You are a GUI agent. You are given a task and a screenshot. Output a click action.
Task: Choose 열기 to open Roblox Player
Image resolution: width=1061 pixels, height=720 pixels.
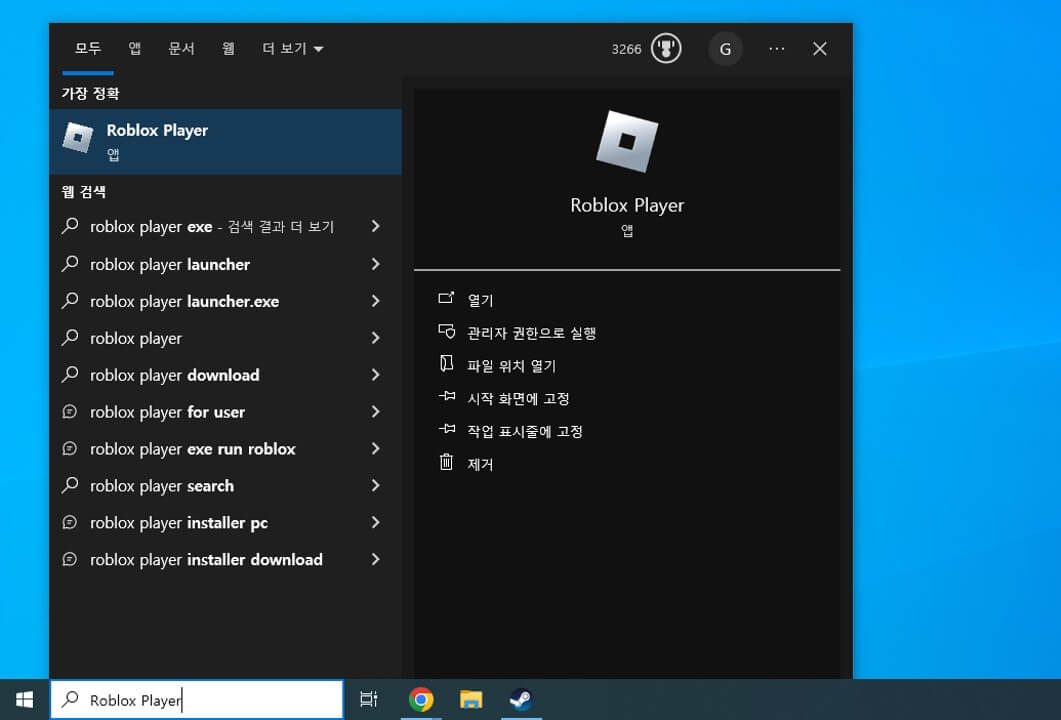(x=480, y=300)
